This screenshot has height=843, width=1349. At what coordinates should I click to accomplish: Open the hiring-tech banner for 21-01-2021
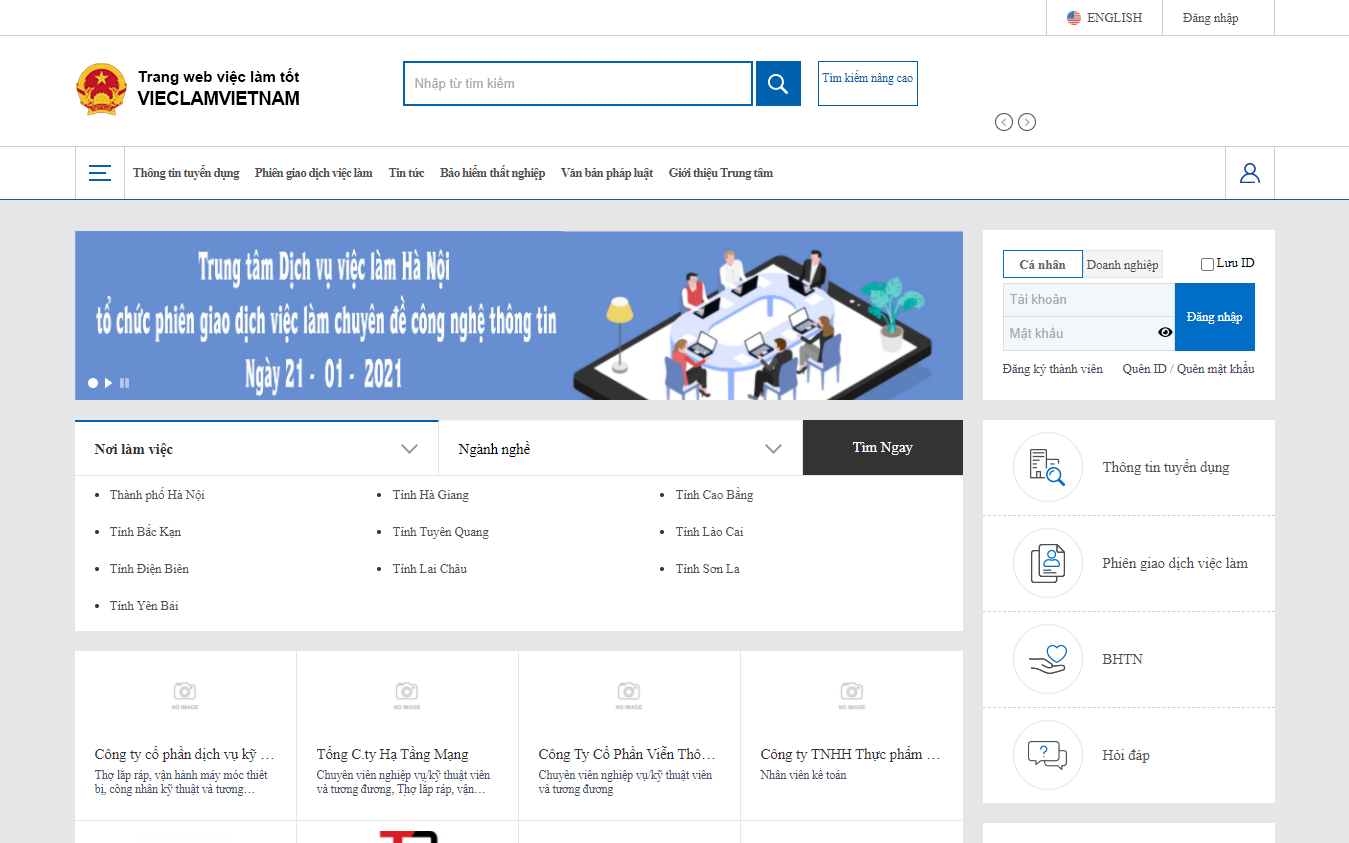click(519, 316)
